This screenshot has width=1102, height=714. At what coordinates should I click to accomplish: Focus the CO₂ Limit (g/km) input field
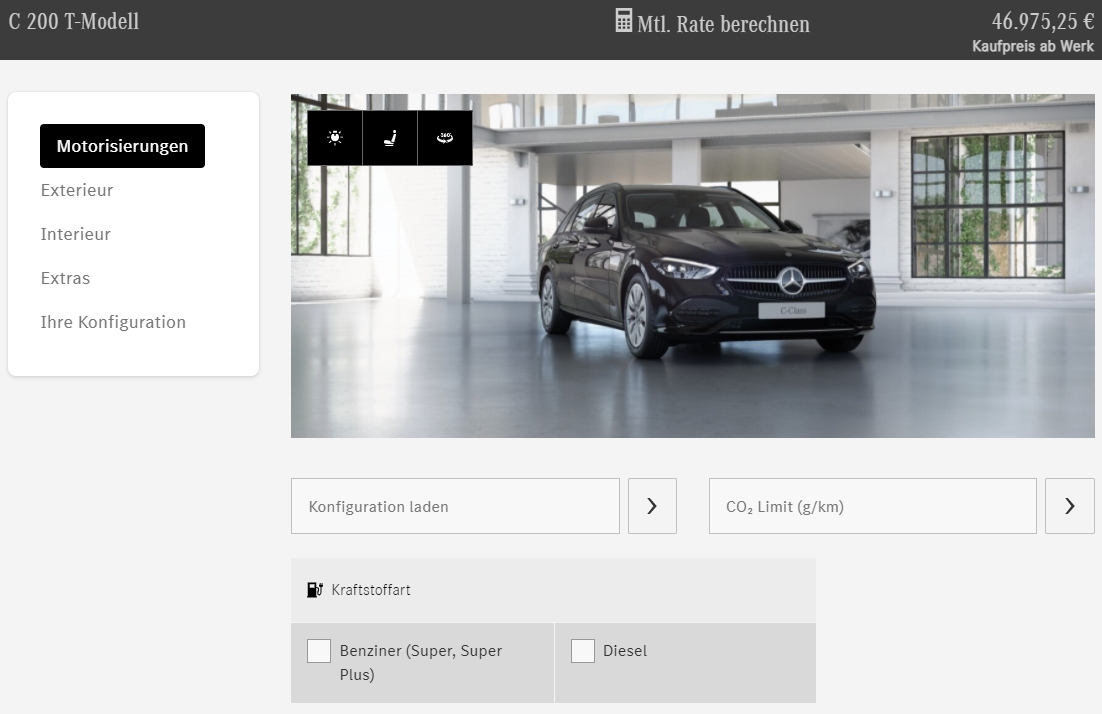pyautogui.click(x=873, y=506)
